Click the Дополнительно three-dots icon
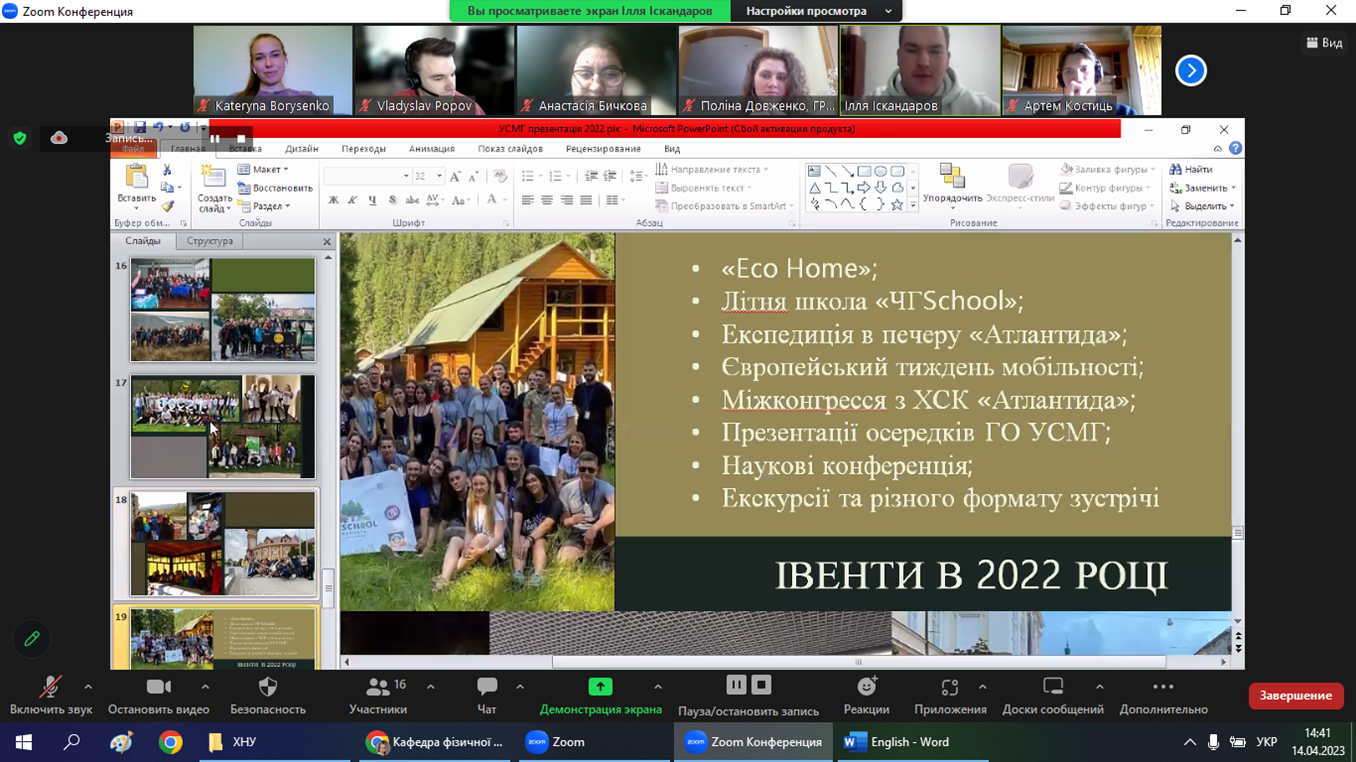 [x=1163, y=688]
